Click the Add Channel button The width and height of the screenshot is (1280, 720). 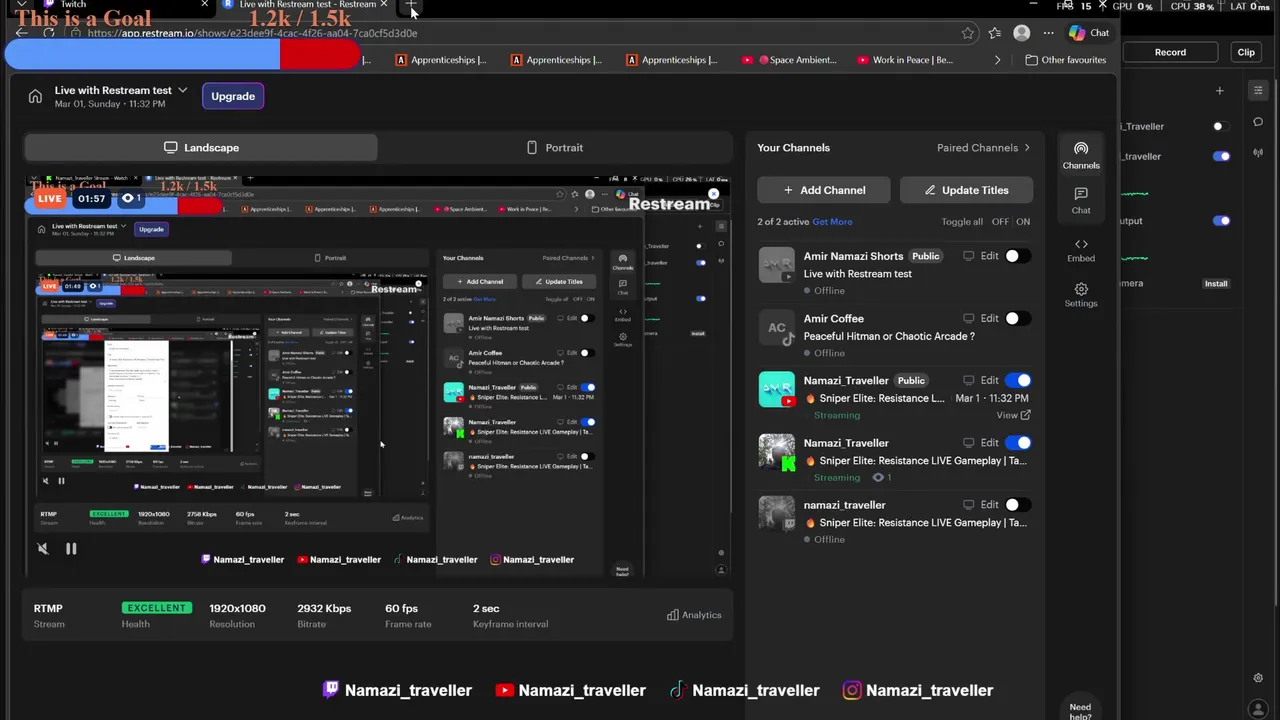click(824, 190)
